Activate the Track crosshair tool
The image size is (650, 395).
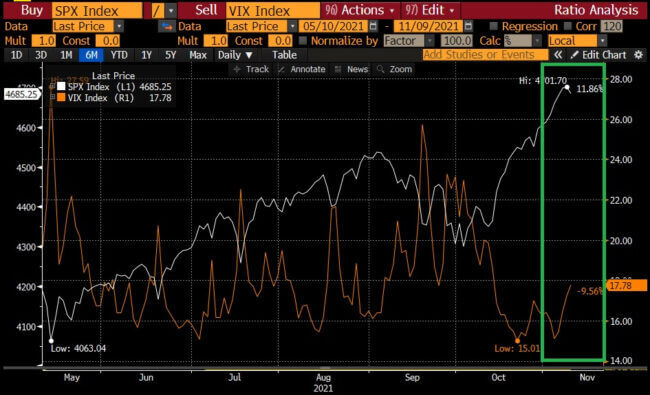251,69
